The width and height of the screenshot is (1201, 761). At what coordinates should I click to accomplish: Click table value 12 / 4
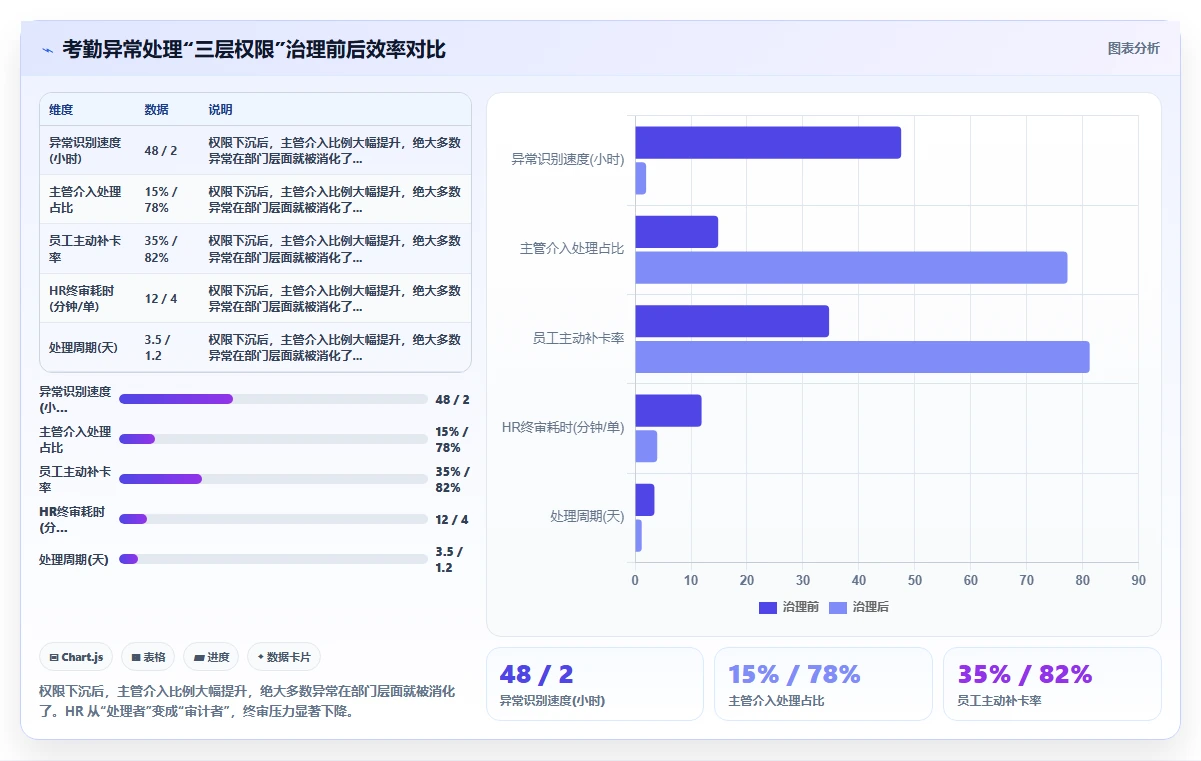(x=161, y=298)
